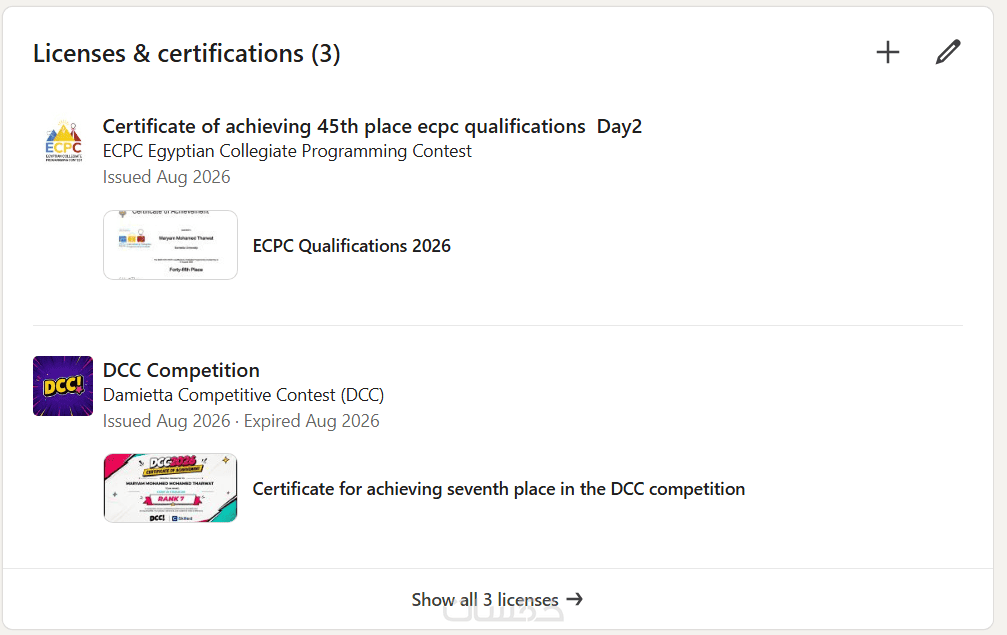Open the DCC Competition title
The width and height of the screenshot is (1007, 635).
pyautogui.click(x=181, y=370)
